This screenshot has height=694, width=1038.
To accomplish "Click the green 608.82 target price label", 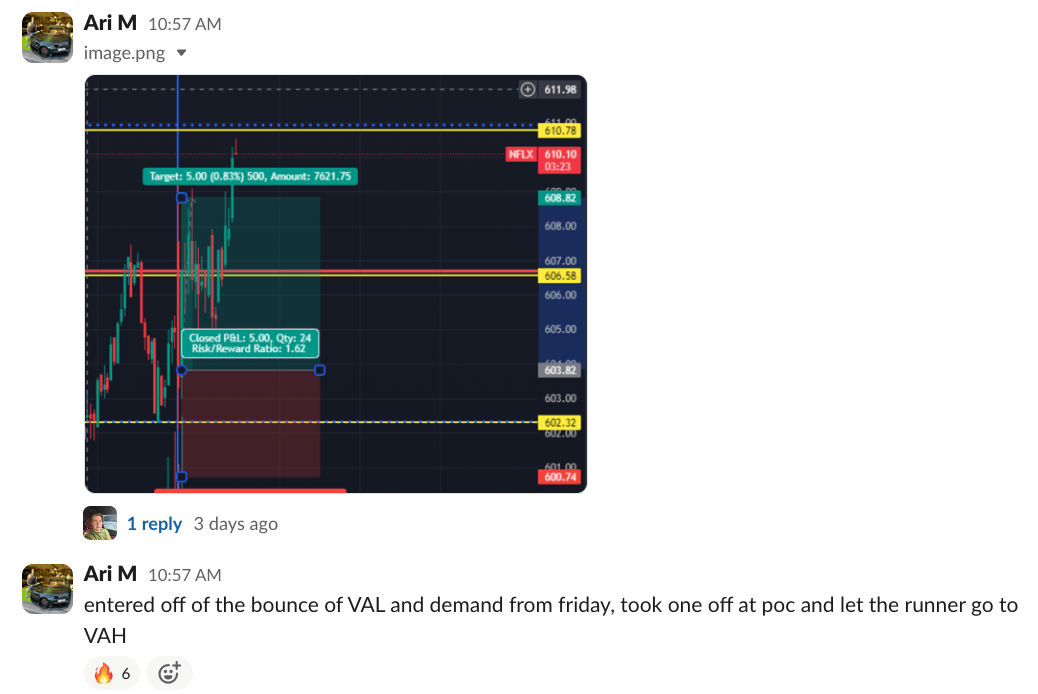I will click(x=561, y=198).
